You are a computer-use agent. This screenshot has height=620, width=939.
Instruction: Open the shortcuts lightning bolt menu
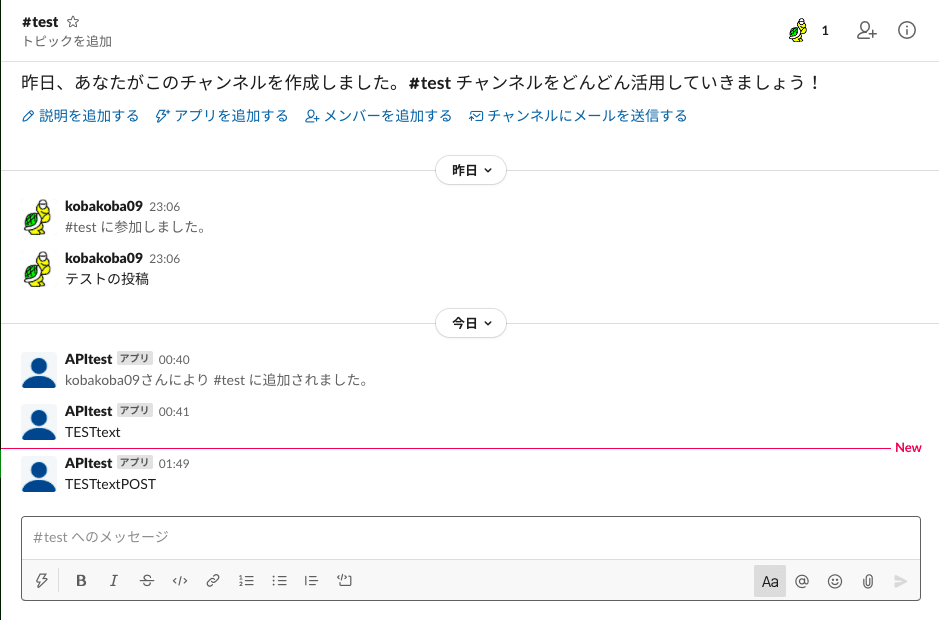coord(42,580)
